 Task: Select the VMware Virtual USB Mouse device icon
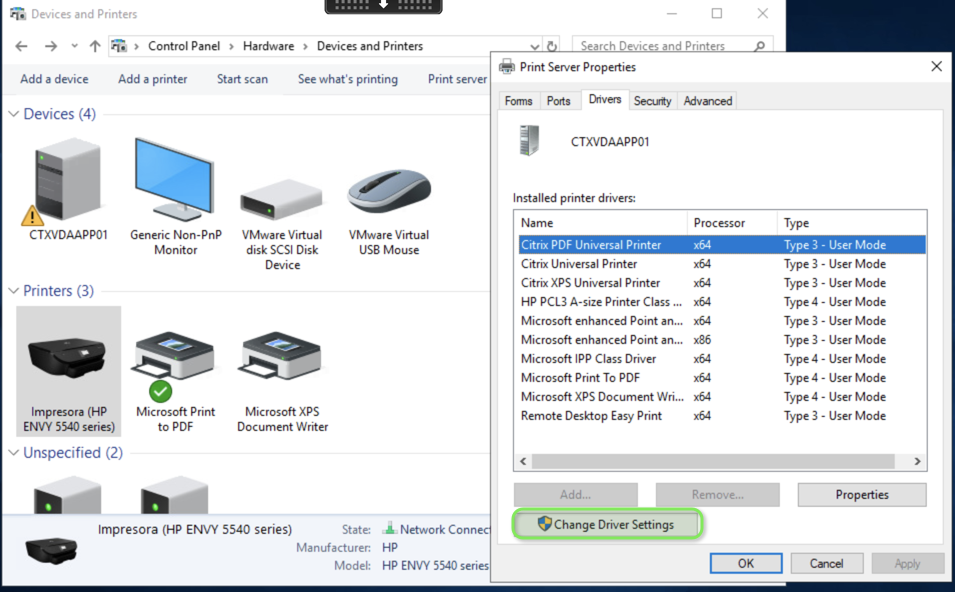click(x=388, y=190)
